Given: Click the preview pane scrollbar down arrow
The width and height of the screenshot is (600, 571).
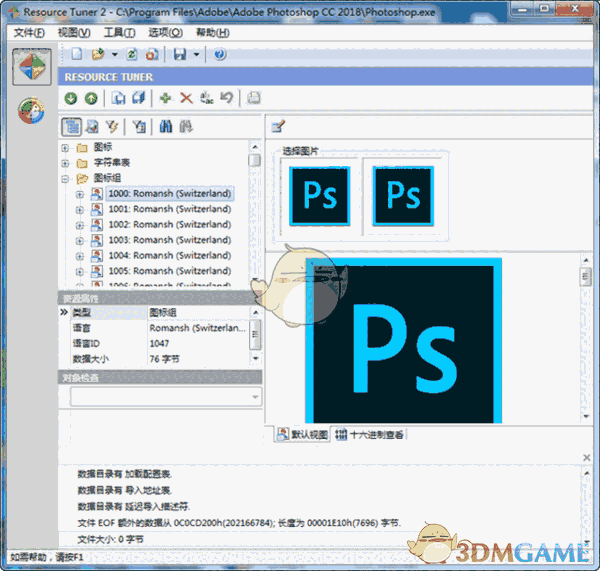Looking at the screenshot, I should (x=586, y=416).
